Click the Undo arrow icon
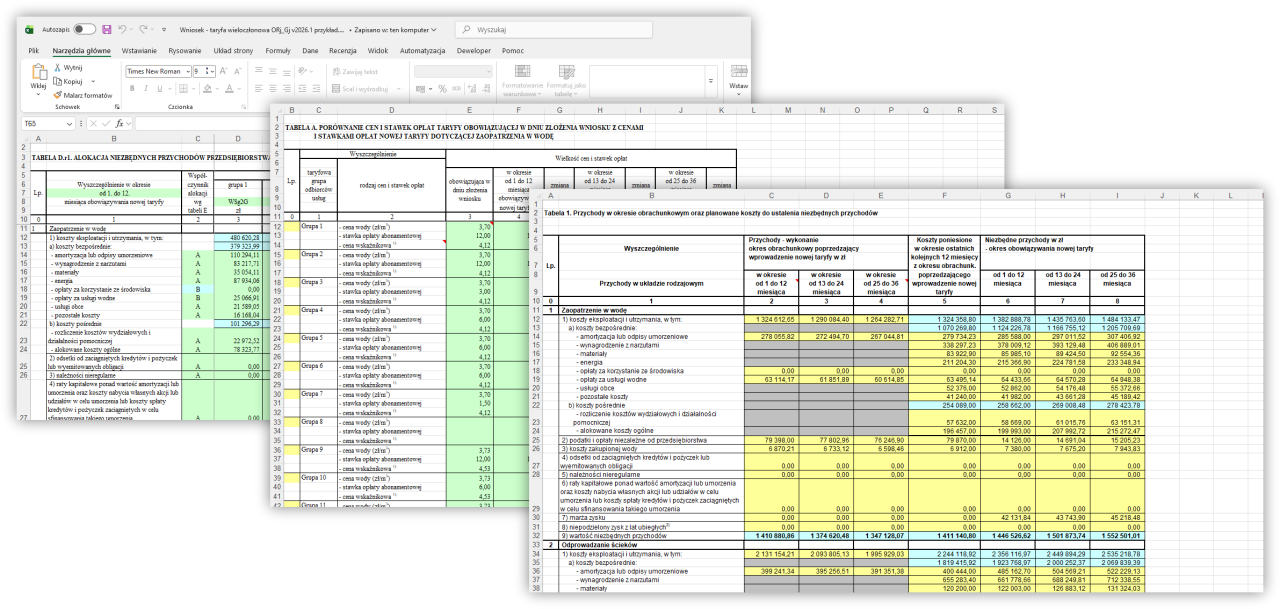The image size is (1280, 609). click(x=124, y=30)
